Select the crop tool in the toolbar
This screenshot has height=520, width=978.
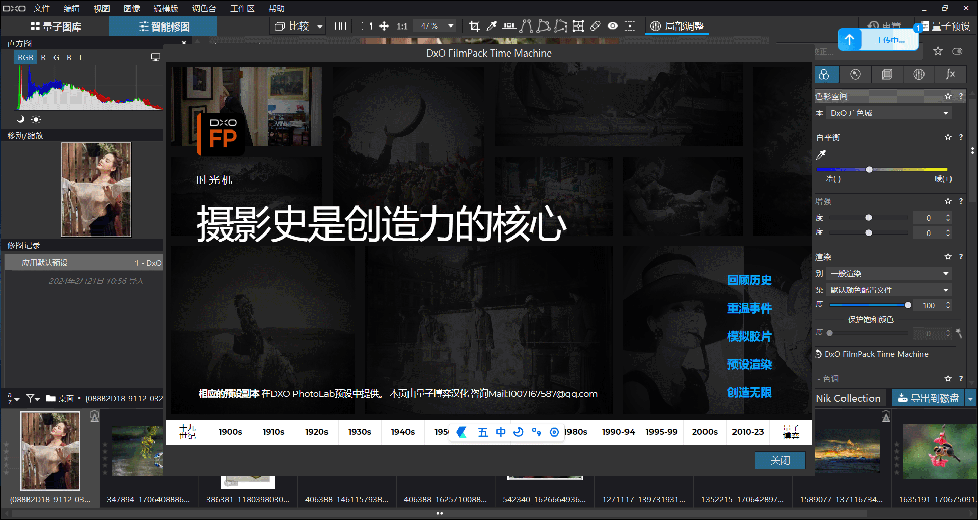(x=474, y=26)
